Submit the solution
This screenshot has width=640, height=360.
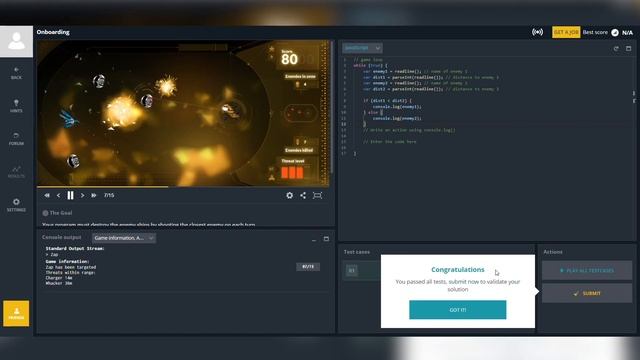(587, 293)
